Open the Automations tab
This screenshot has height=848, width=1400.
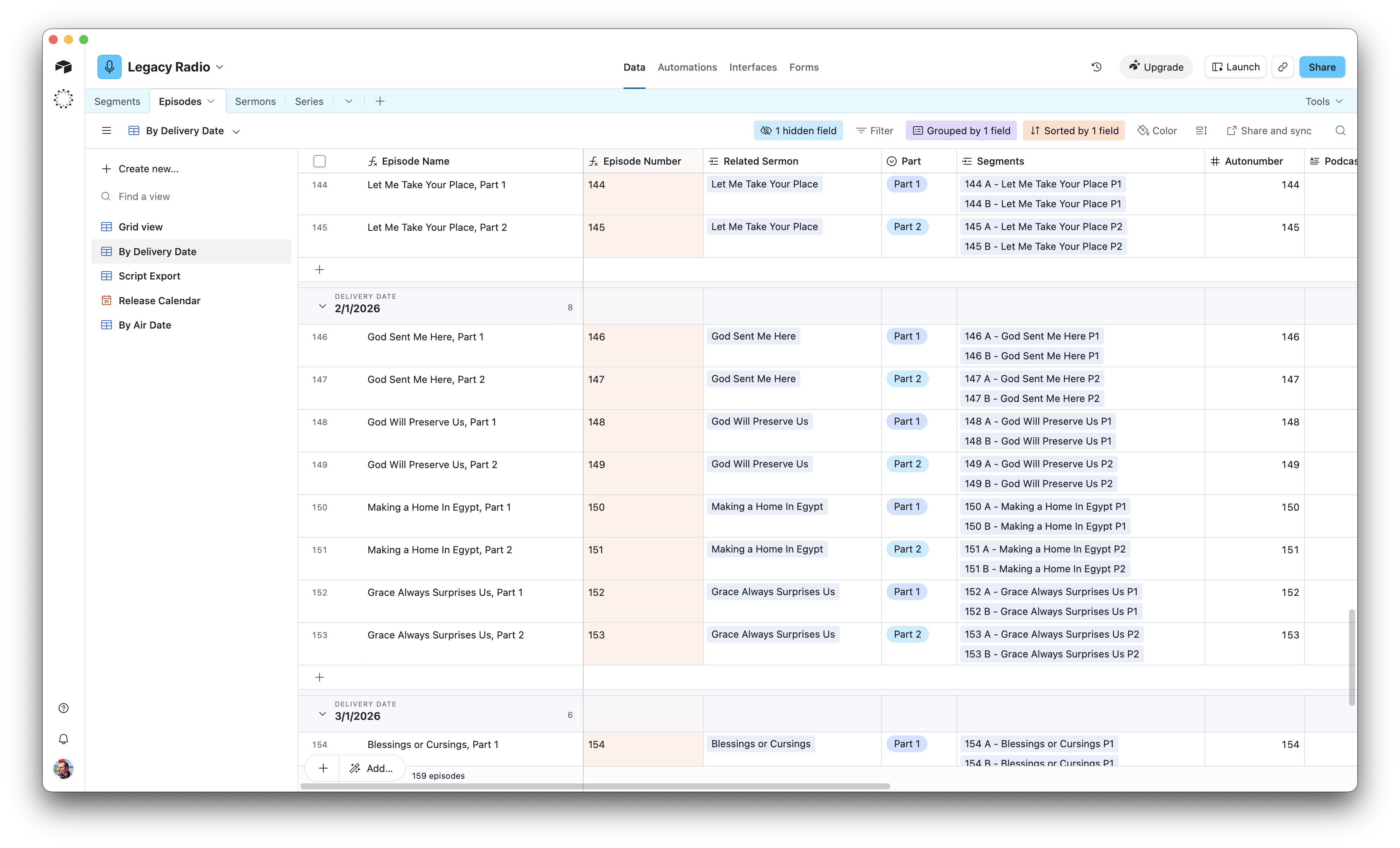coord(687,67)
